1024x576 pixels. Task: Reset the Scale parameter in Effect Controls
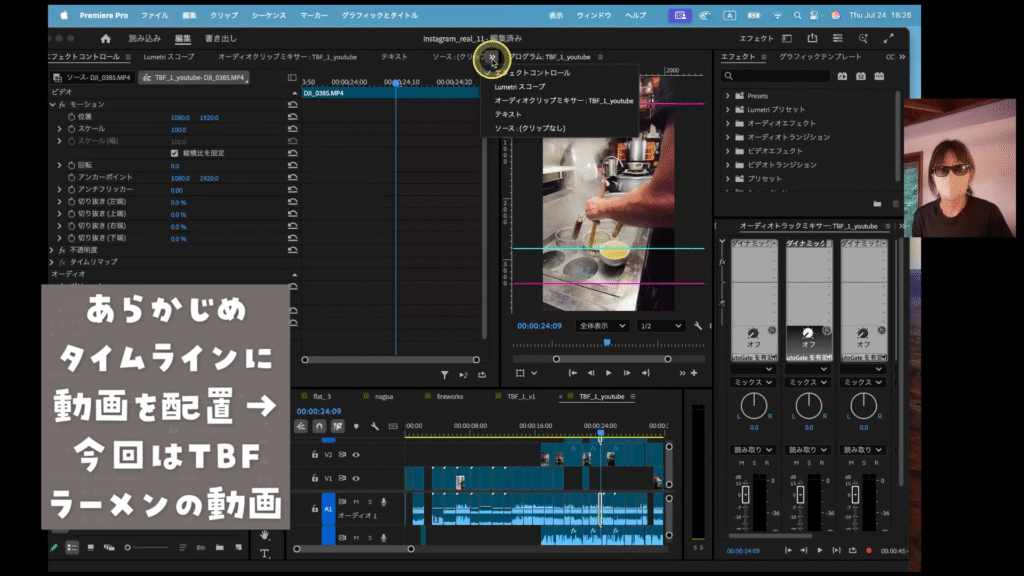coord(293,129)
